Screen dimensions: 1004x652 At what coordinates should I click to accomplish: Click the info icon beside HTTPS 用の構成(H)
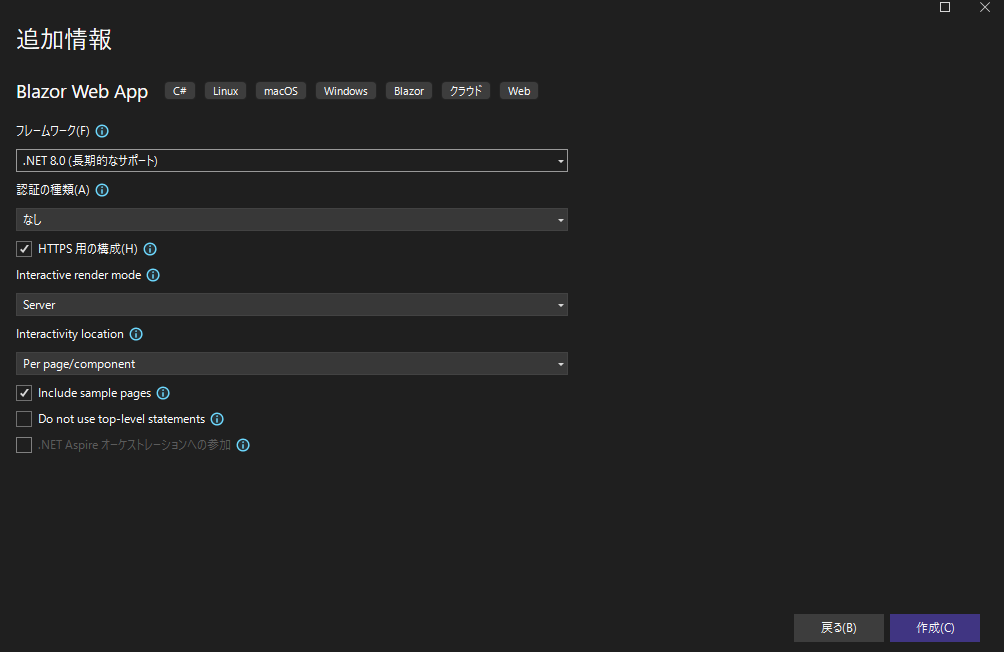pos(150,249)
